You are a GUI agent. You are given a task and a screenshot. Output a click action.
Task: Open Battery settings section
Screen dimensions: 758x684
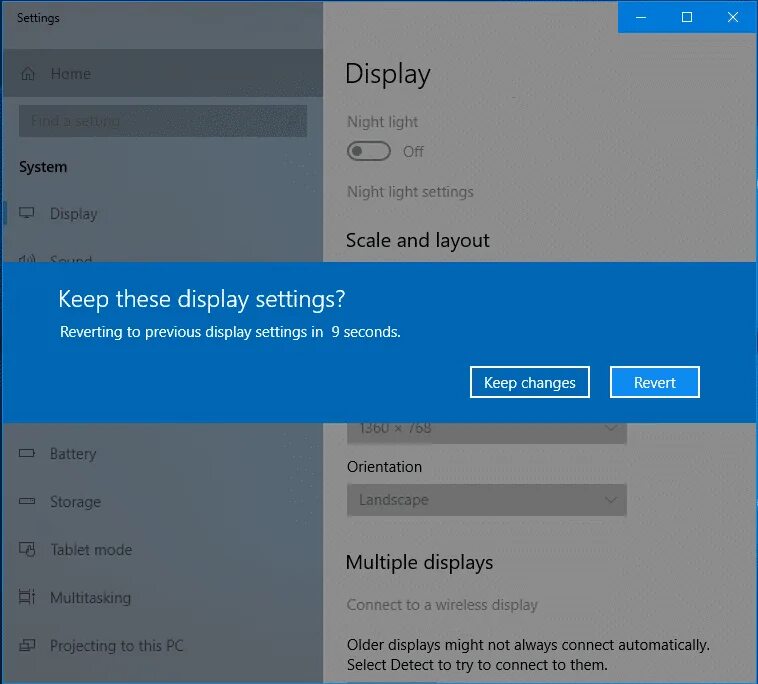162,453
